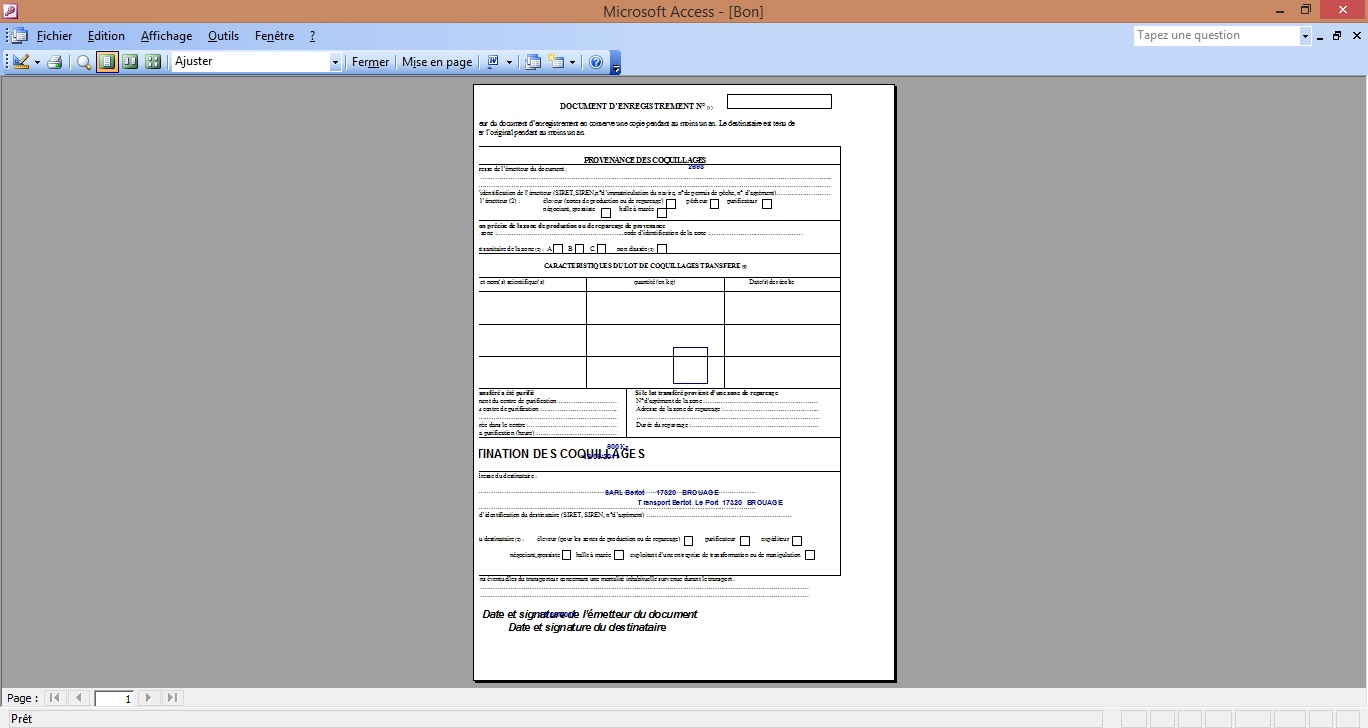Go to next page of report
This screenshot has width=1368, height=728.
(148, 698)
